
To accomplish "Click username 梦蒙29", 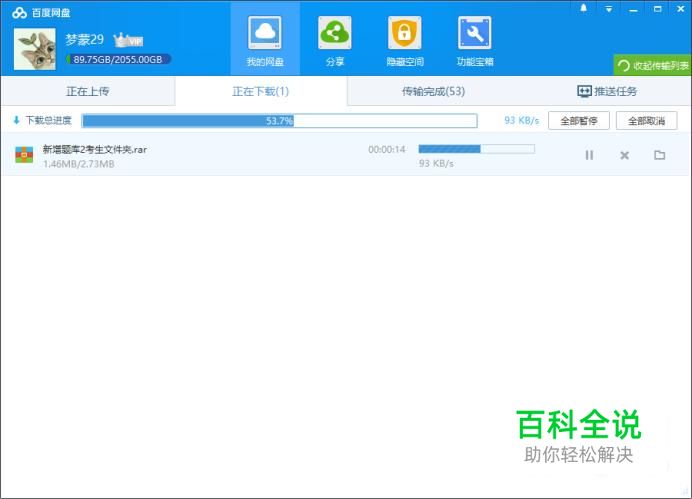I will [x=84, y=40].
